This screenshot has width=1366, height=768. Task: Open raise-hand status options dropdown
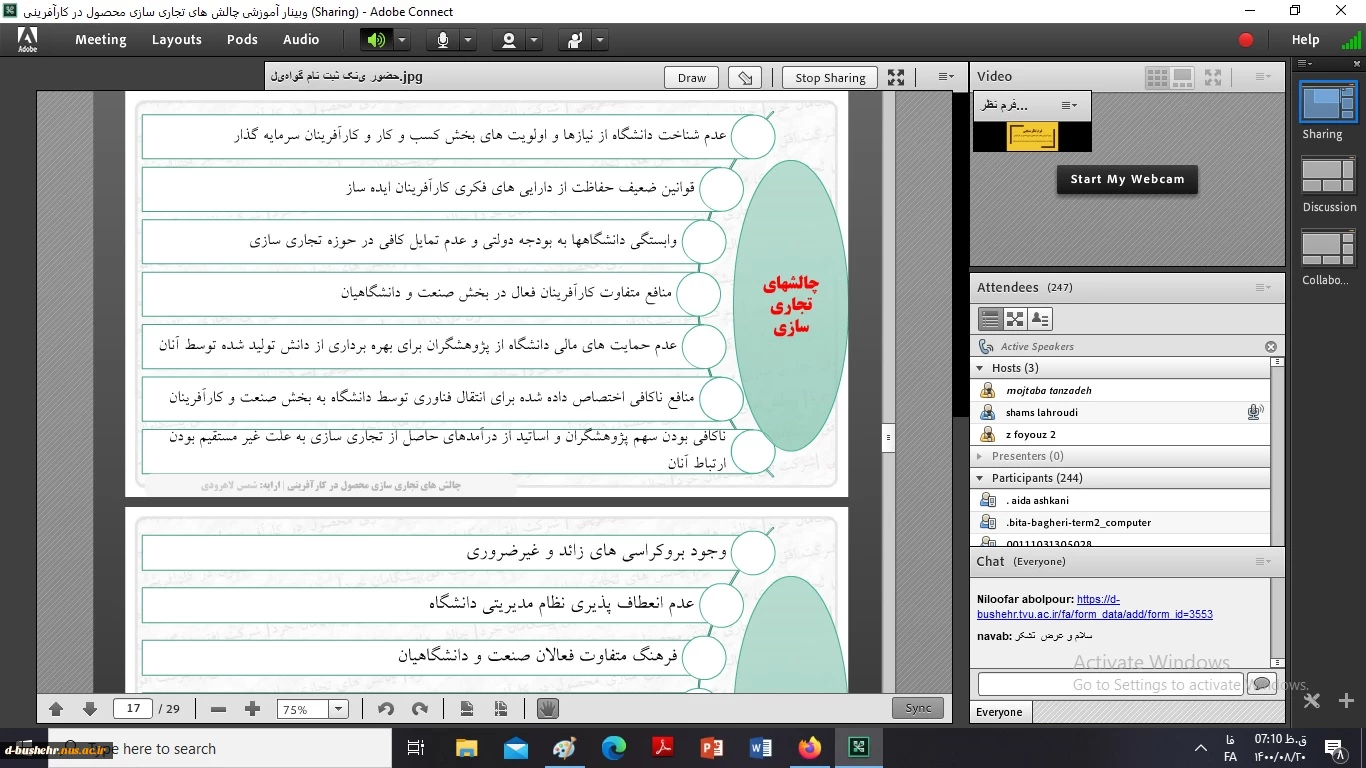[x=600, y=40]
